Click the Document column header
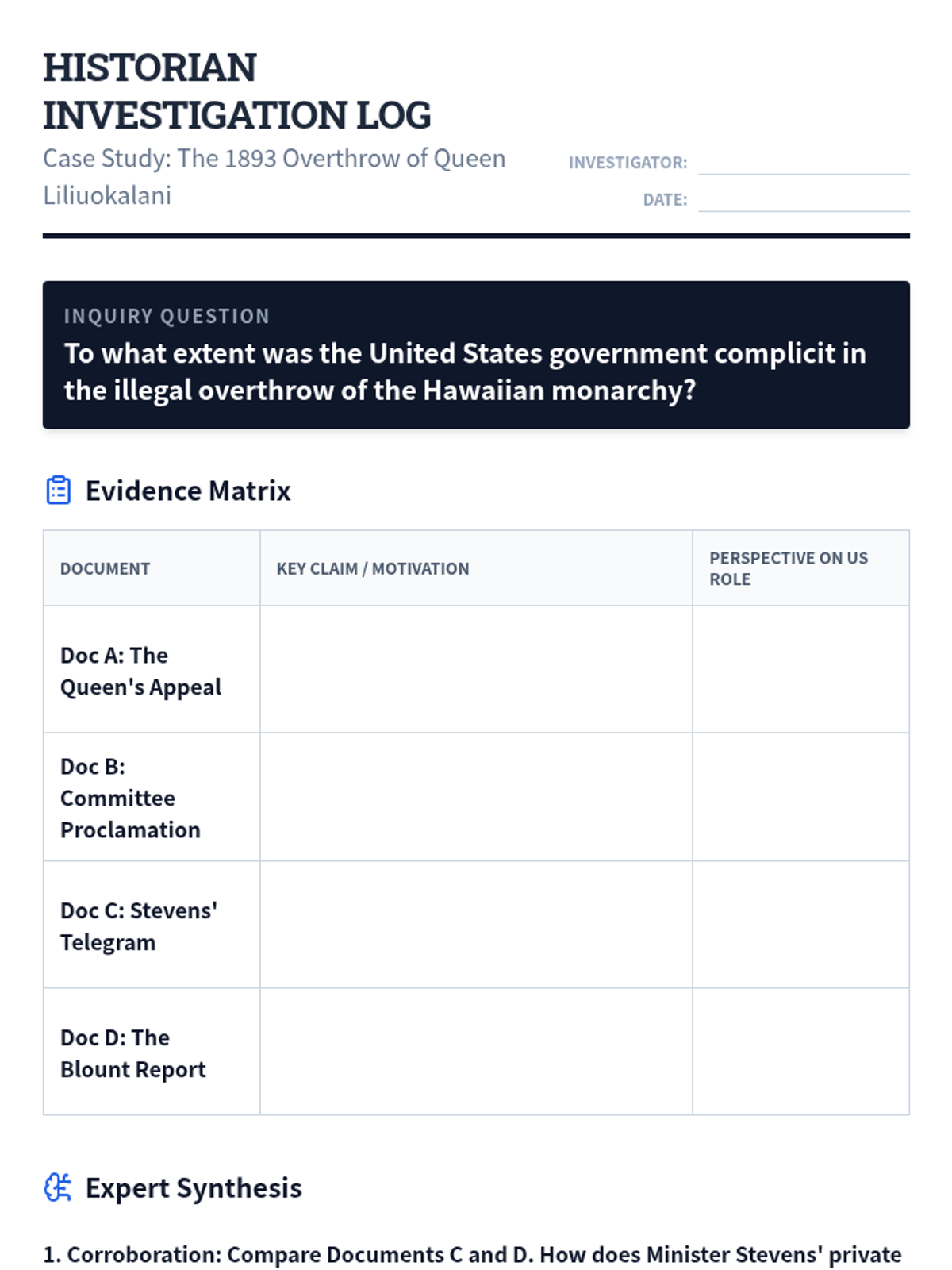 (x=105, y=568)
